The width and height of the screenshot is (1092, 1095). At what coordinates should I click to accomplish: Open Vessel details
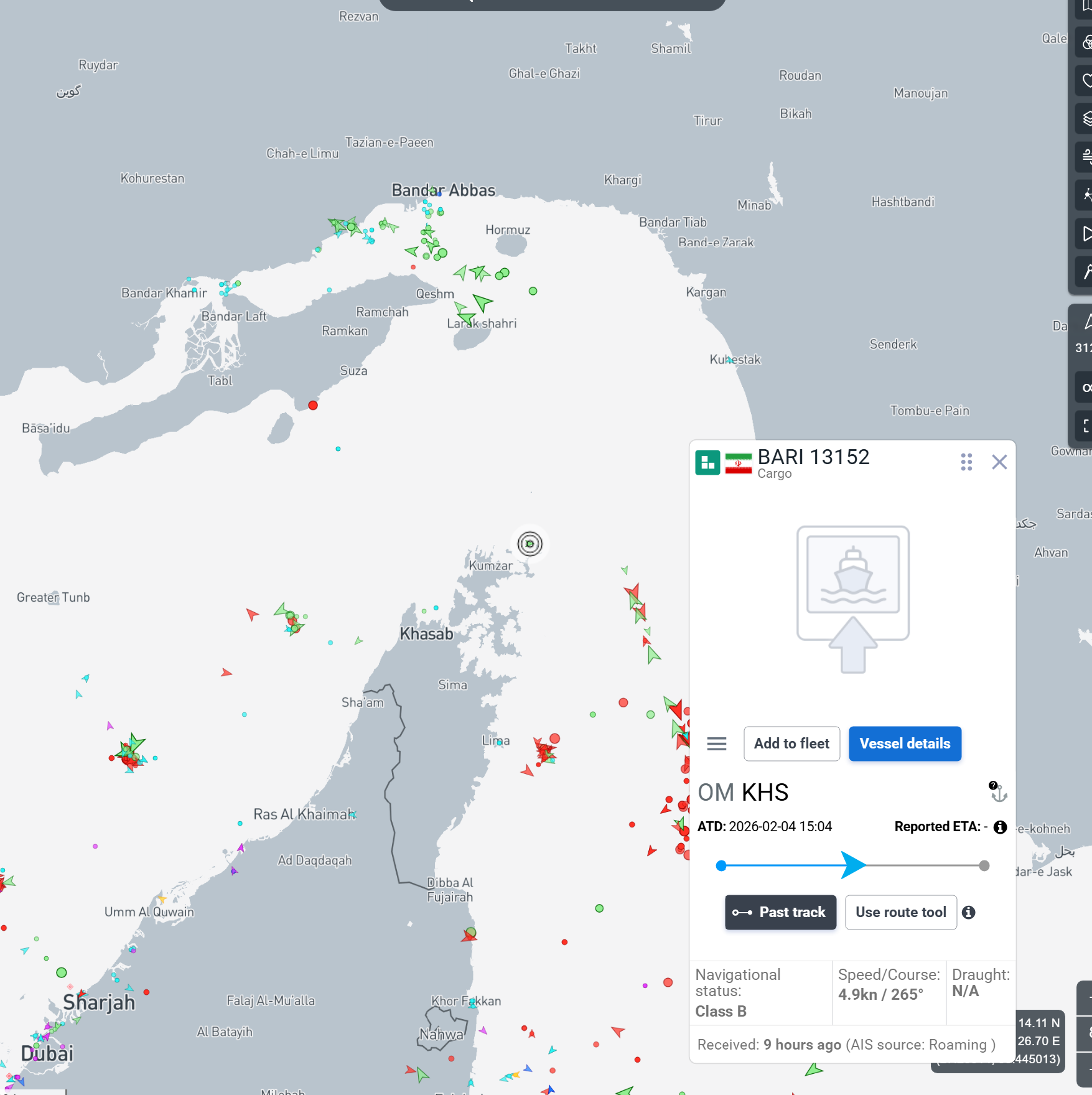pos(905,744)
